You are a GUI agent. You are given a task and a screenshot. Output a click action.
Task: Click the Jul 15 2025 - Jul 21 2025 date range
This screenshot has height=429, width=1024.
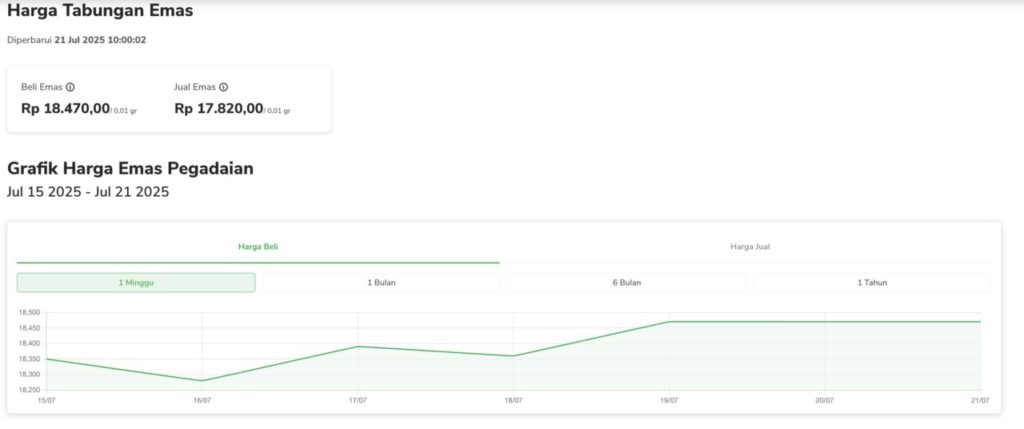pyautogui.click(x=88, y=191)
